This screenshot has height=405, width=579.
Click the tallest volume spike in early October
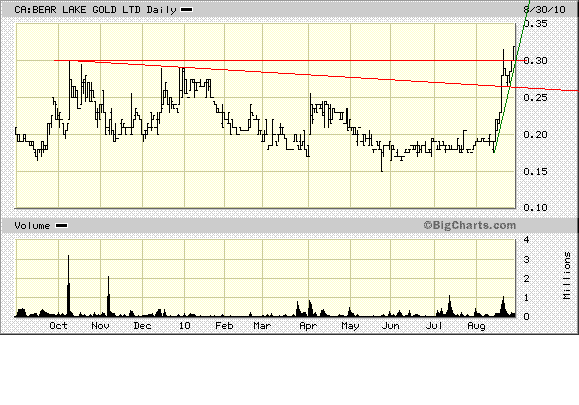68,285
